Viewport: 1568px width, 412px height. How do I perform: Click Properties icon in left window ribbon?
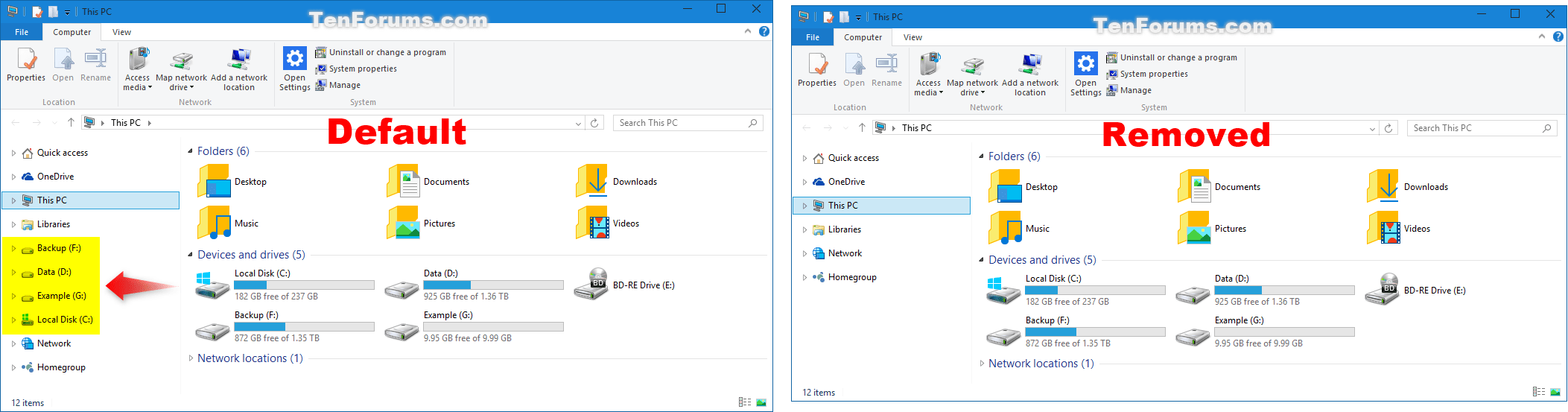click(27, 59)
